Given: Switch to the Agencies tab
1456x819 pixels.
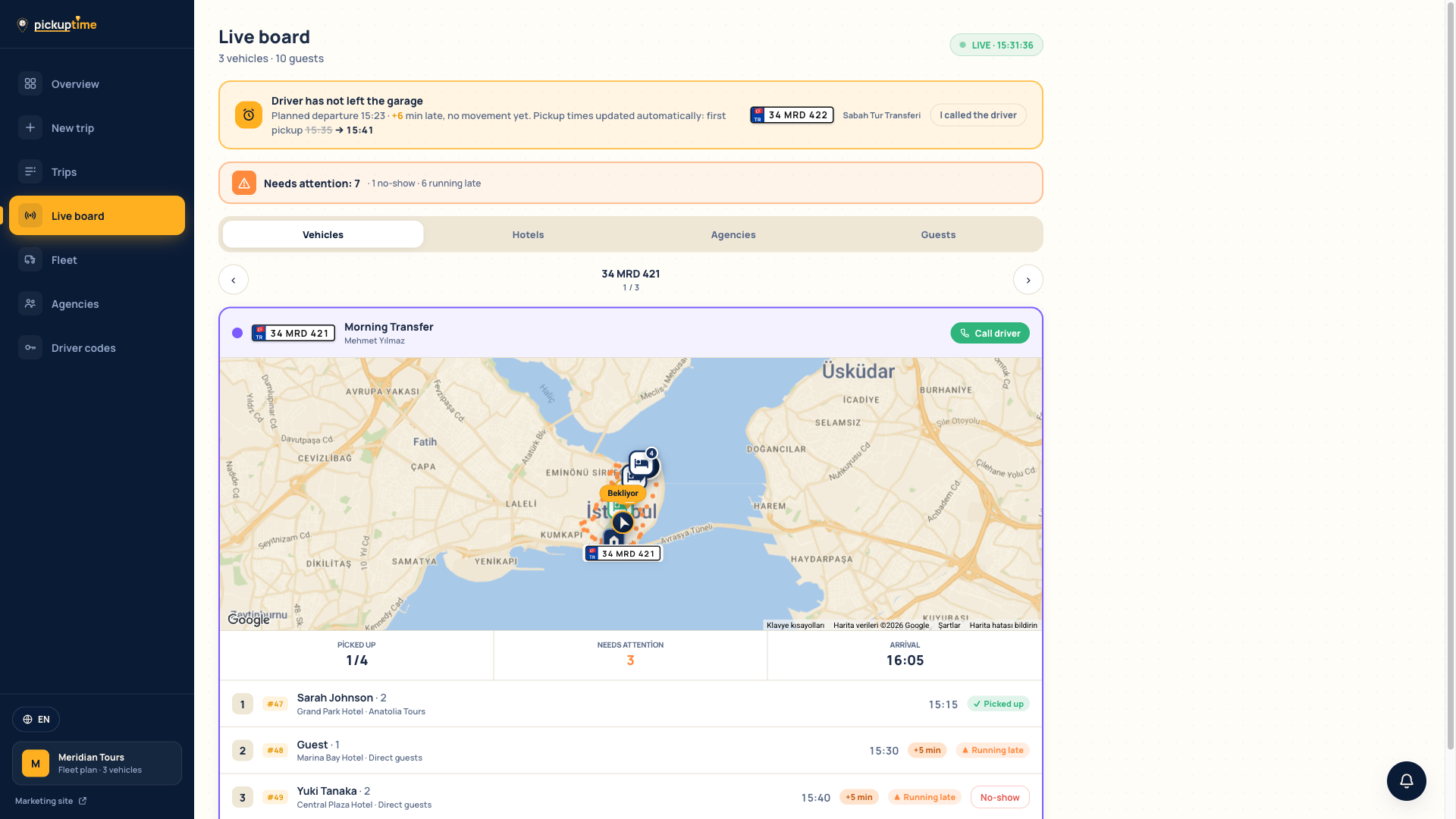Looking at the screenshot, I should coord(733,234).
